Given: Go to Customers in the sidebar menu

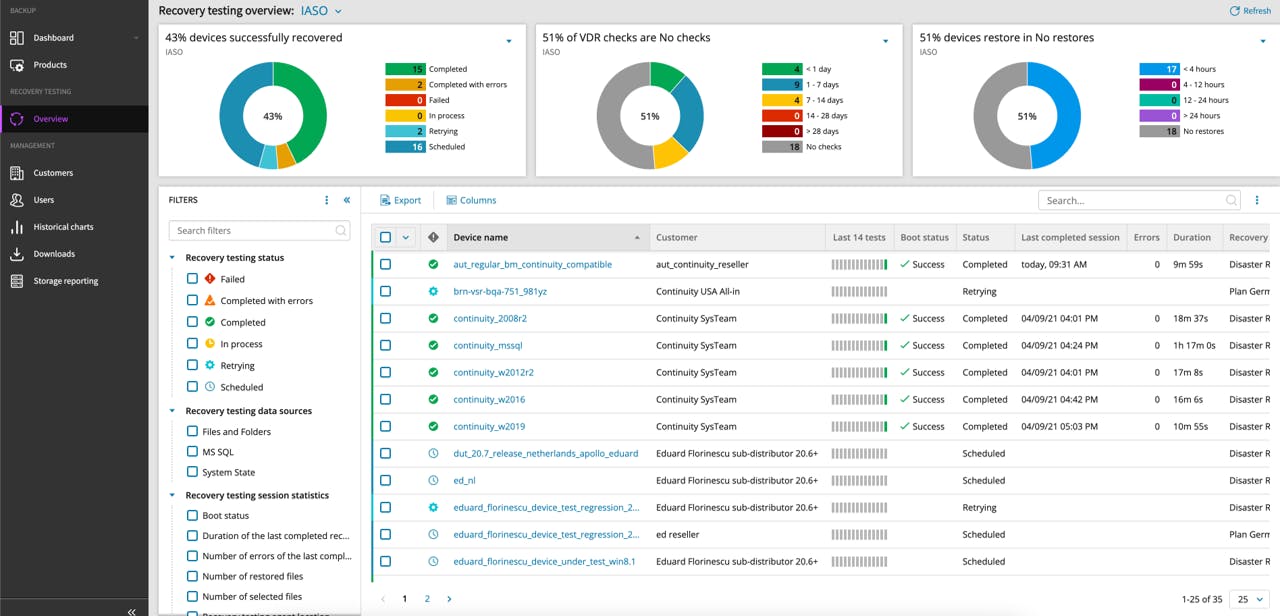Looking at the screenshot, I should 53,173.
